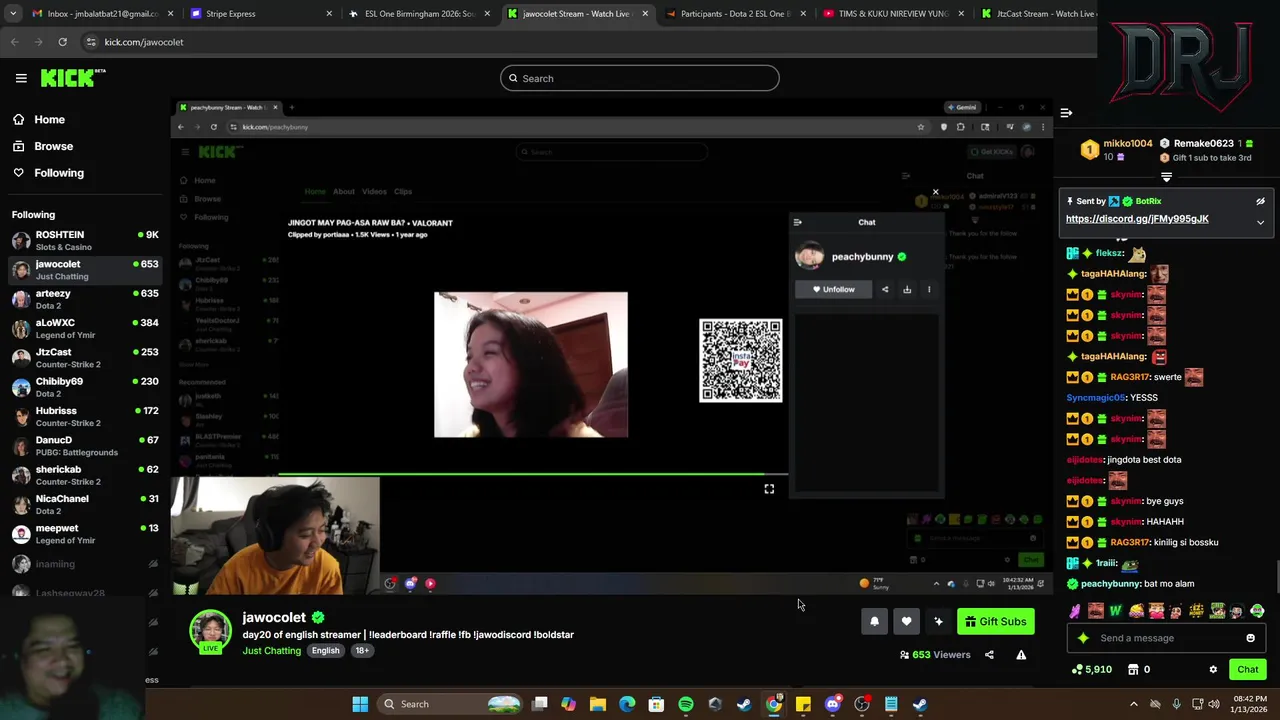The height and width of the screenshot is (720, 1280).
Task: Open arteezy channel in Following list
Action: [85, 299]
